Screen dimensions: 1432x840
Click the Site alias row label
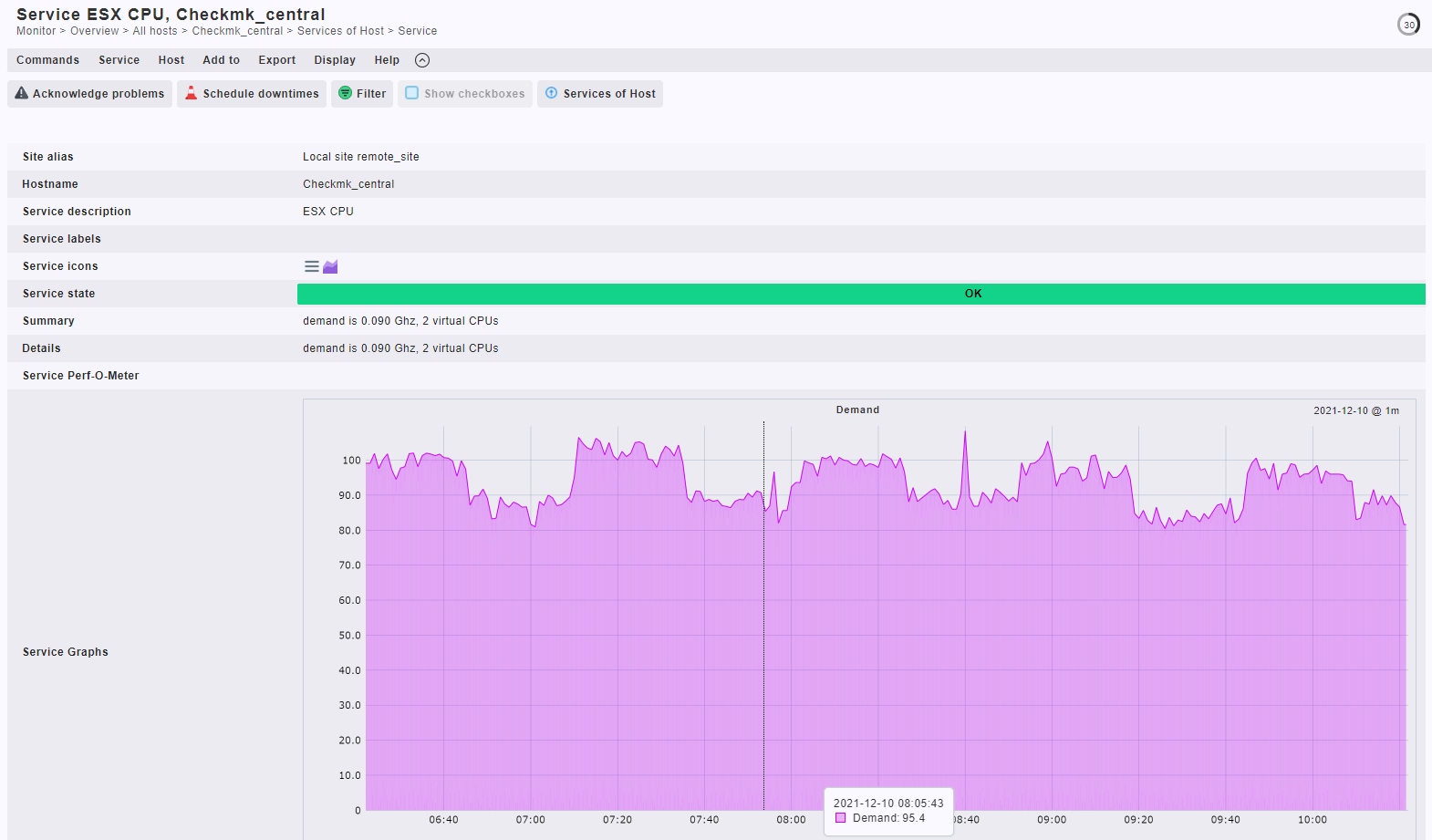pyautogui.click(x=48, y=157)
